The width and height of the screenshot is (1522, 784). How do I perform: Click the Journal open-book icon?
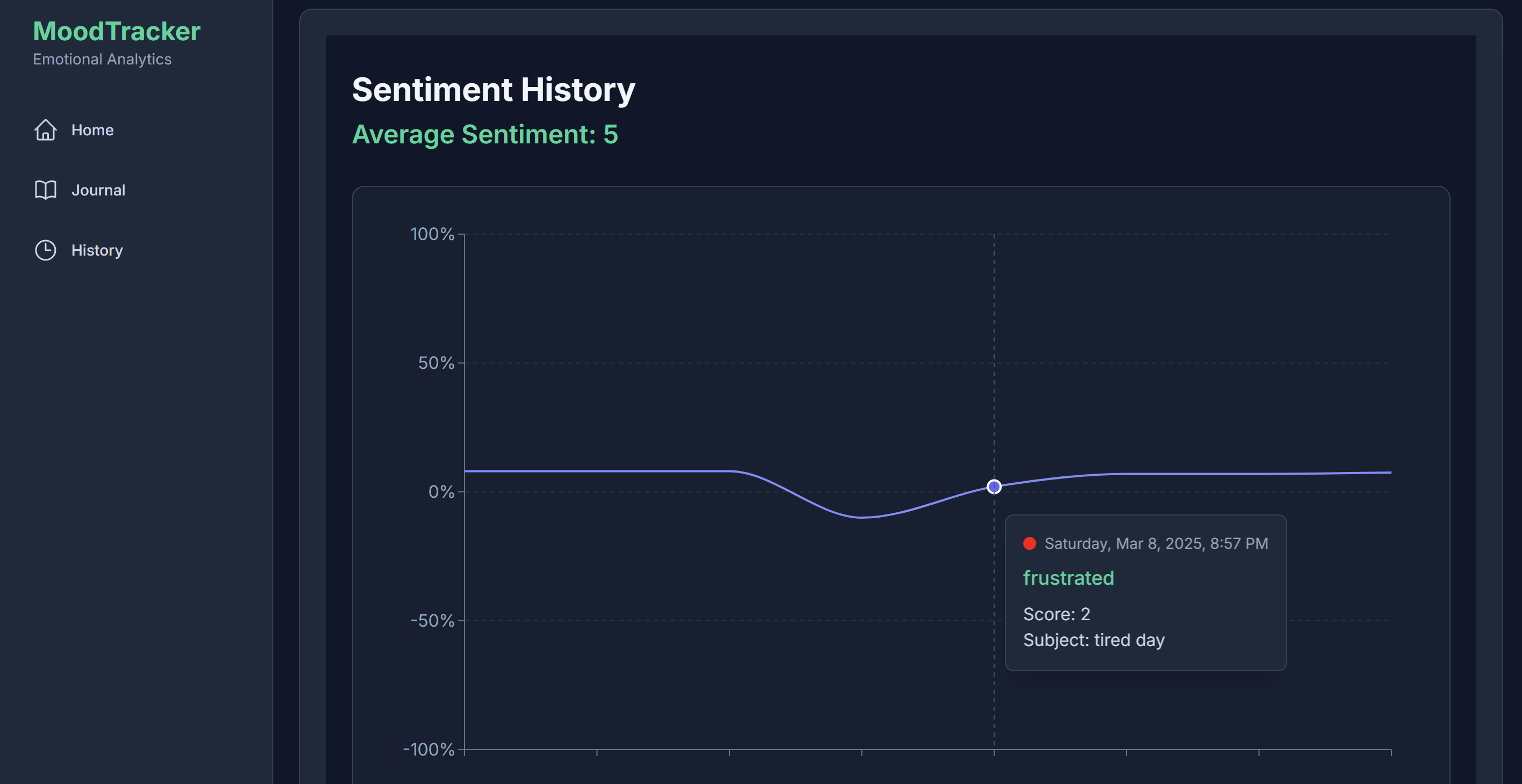click(x=46, y=190)
